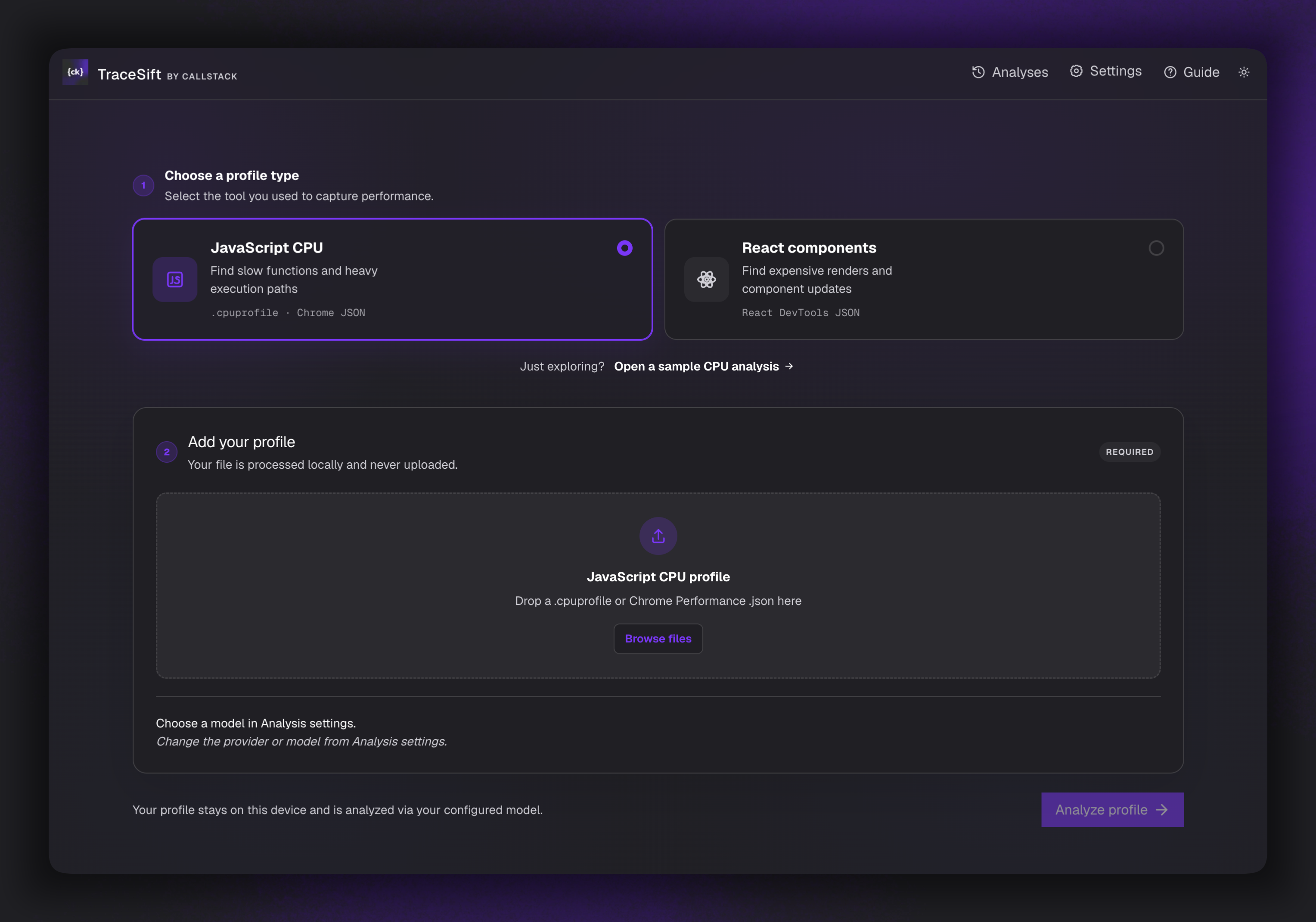
Task: Click the 'Just exploring?' text
Action: click(562, 366)
